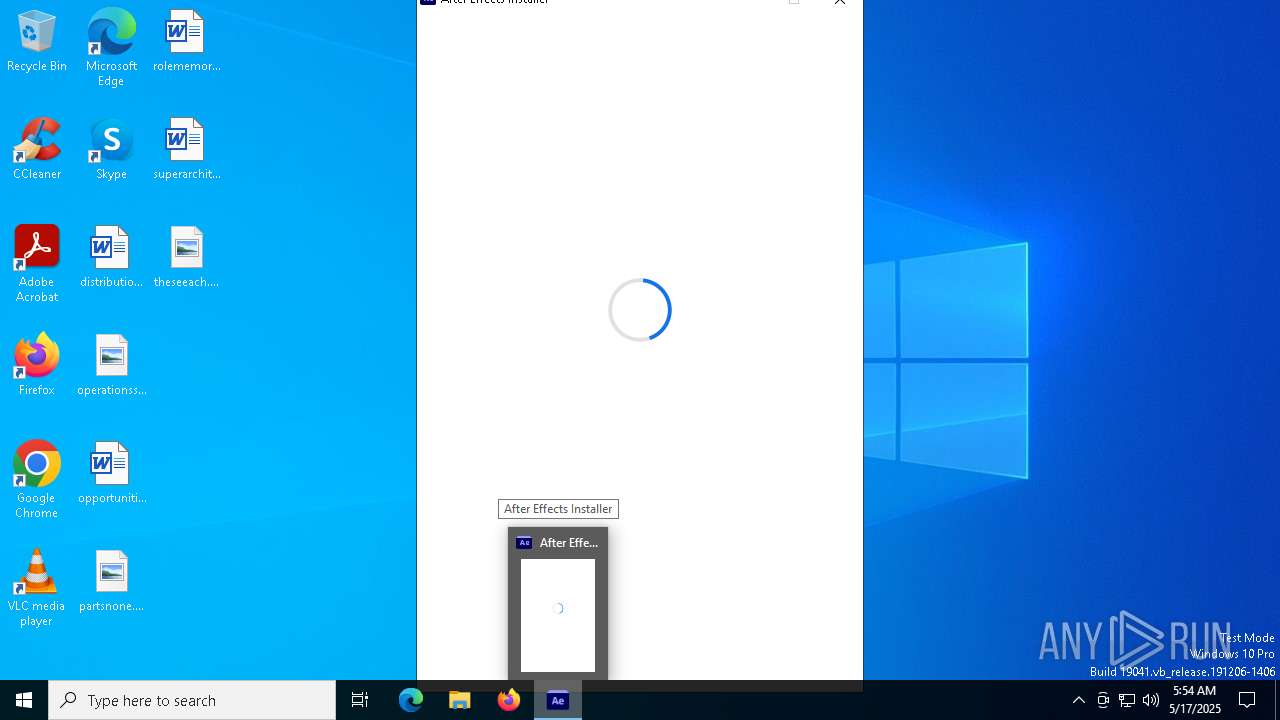Open File Explorer from the taskbar

[x=460, y=700]
